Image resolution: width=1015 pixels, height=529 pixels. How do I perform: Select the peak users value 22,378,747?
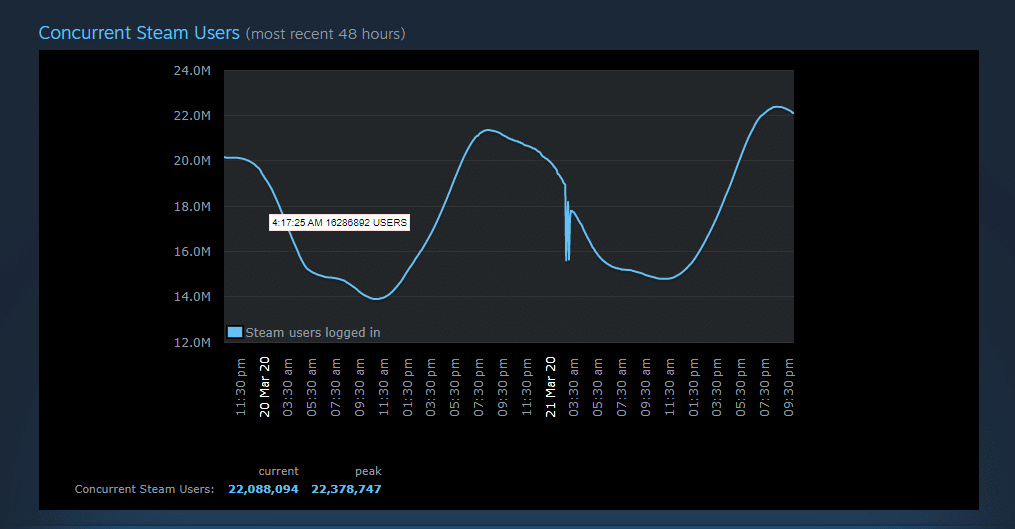click(346, 489)
